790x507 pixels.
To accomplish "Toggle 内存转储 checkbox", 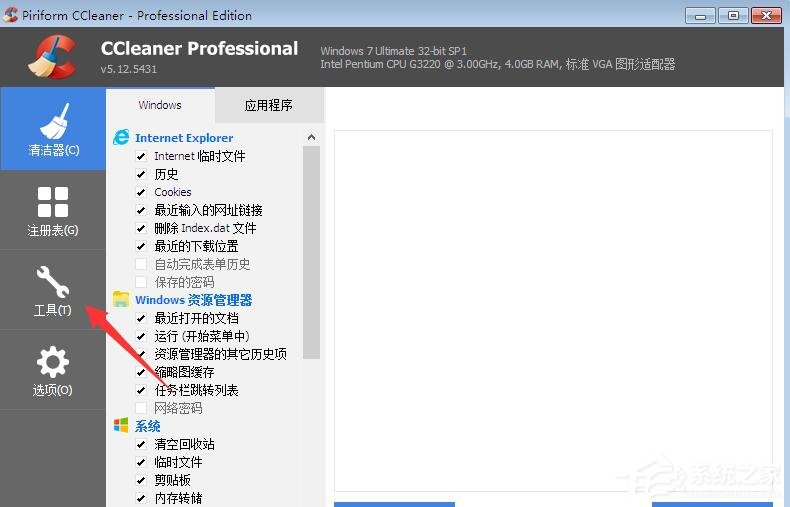I will click(x=141, y=498).
